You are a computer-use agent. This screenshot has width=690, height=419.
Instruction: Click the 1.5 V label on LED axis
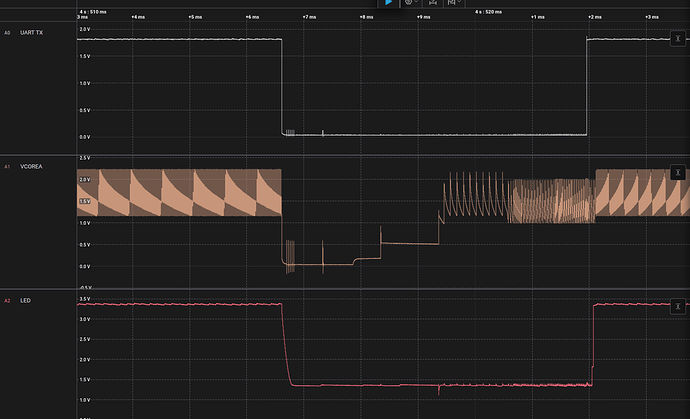pos(84,380)
